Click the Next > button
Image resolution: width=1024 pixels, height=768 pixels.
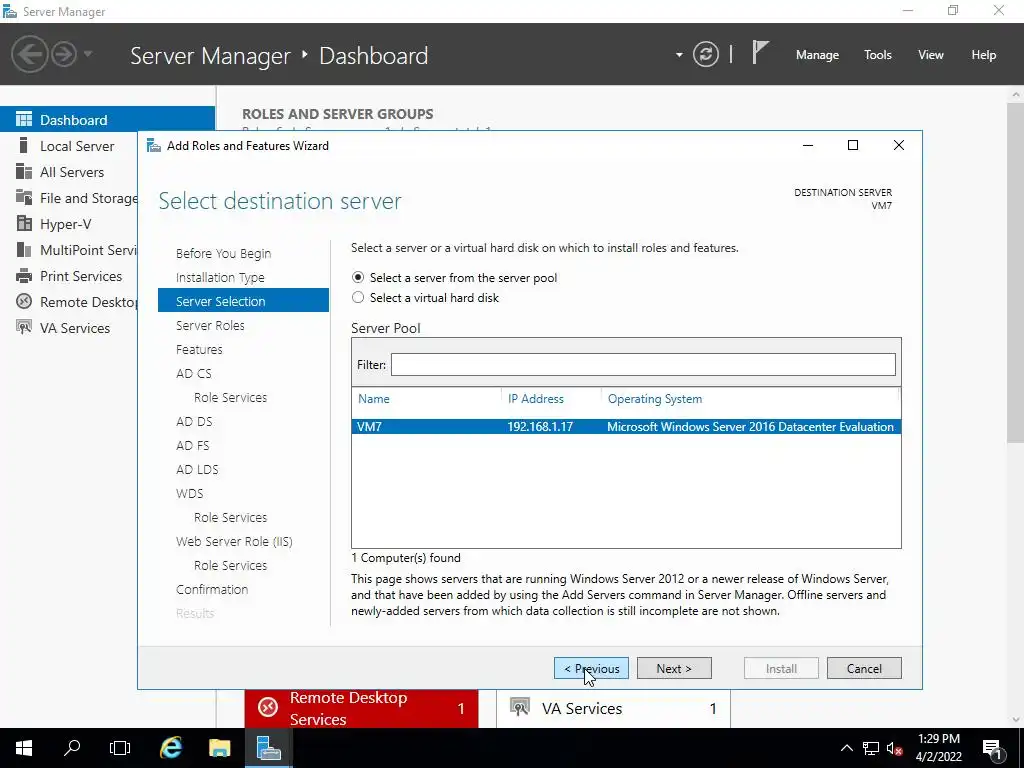point(674,668)
